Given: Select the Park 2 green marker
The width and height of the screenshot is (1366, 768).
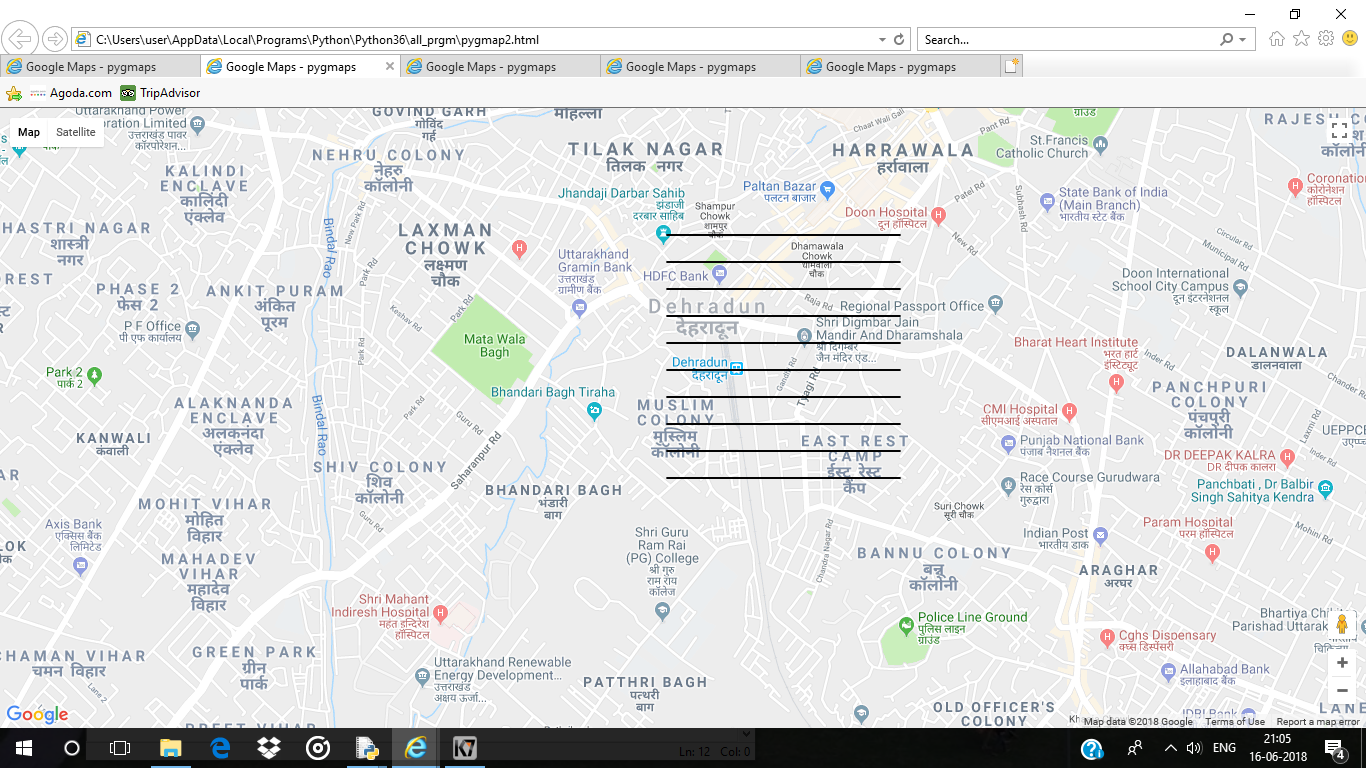Looking at the screenshot, I should [x=94, y=376].
